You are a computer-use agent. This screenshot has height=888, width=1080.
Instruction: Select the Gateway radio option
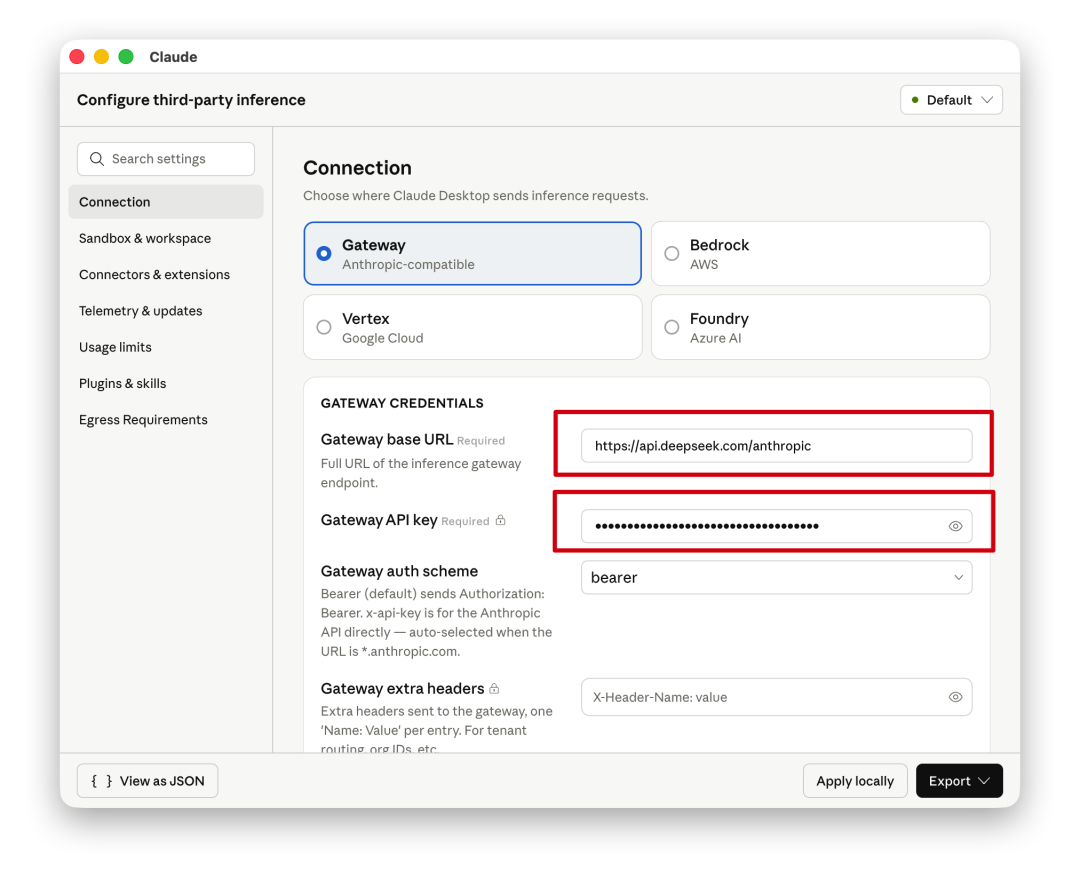(x=324, y=254)
